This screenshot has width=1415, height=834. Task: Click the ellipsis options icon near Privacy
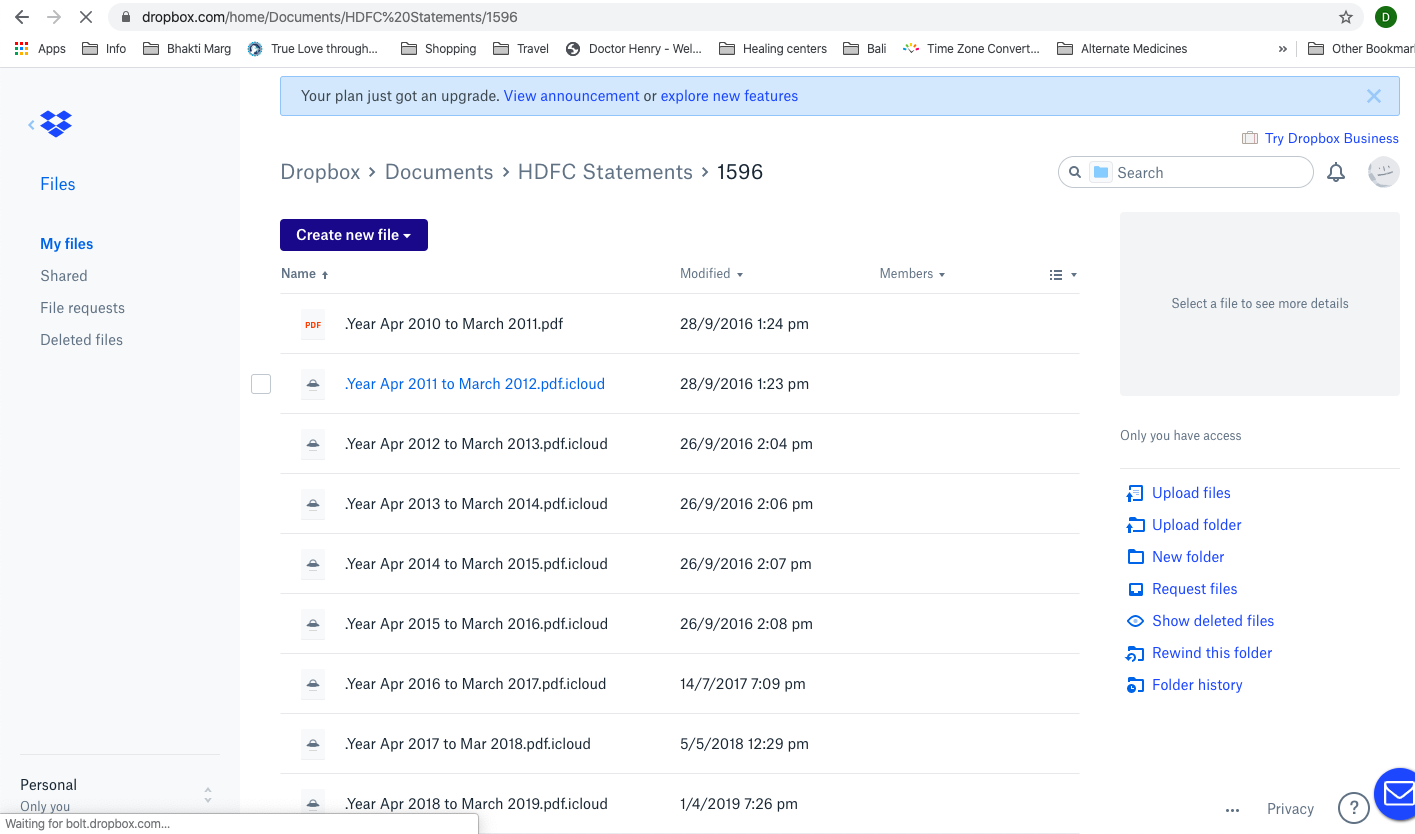tap(1232, 810)
